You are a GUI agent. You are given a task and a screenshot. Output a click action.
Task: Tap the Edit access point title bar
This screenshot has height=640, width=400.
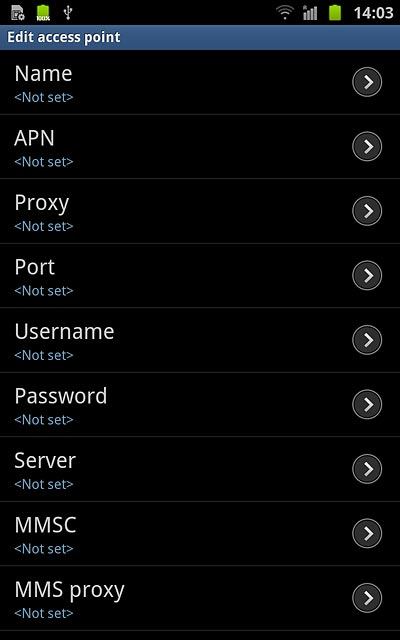(200, 37)
